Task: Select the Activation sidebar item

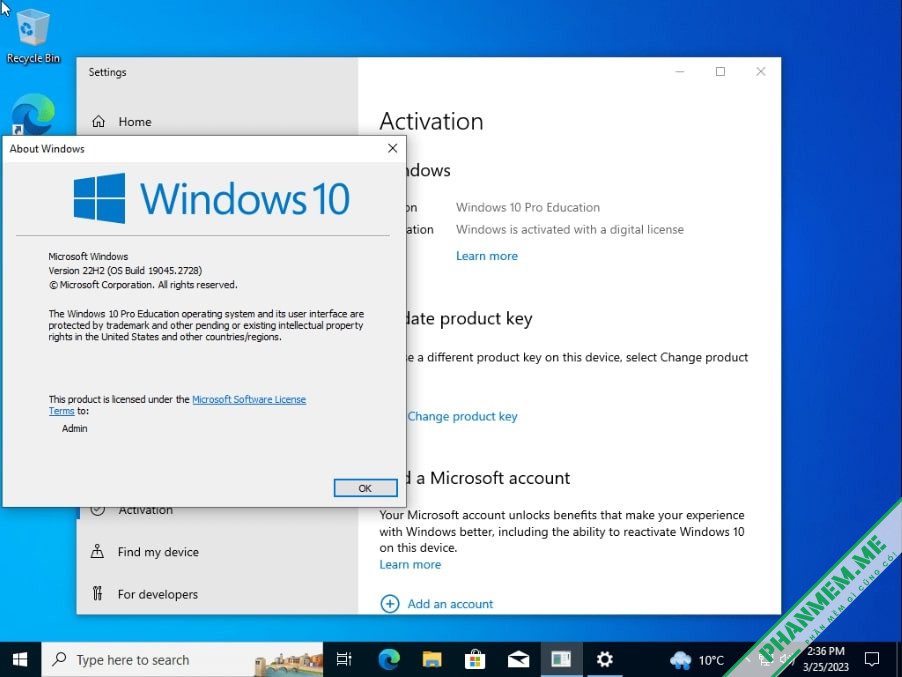Action: (x=146, y=510)
